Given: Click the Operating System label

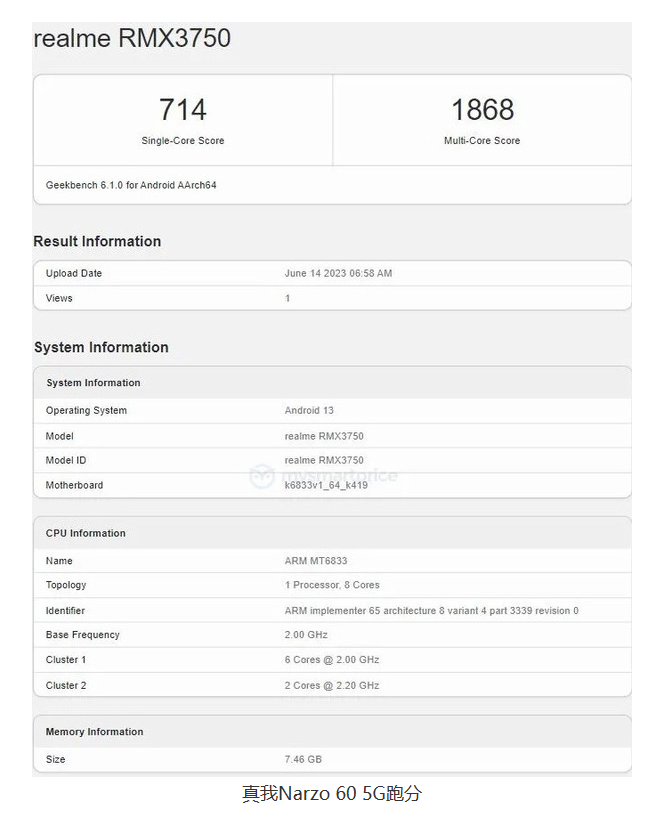Looking at the screenshot, I should click(x=86, y=410).
